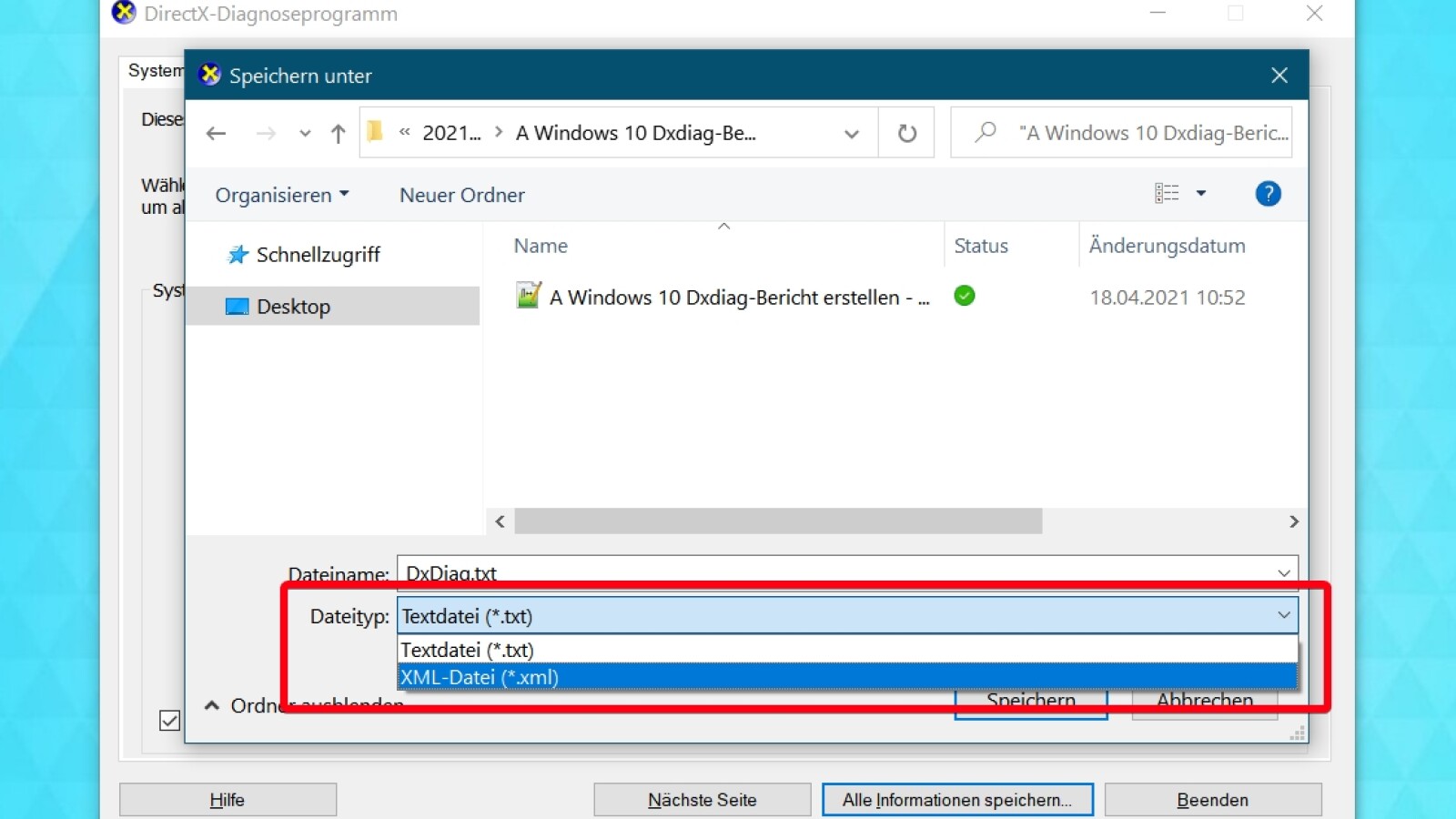
Task: Choose Textdatei (*.txt) from the list
Action: [x=847, y=650]
